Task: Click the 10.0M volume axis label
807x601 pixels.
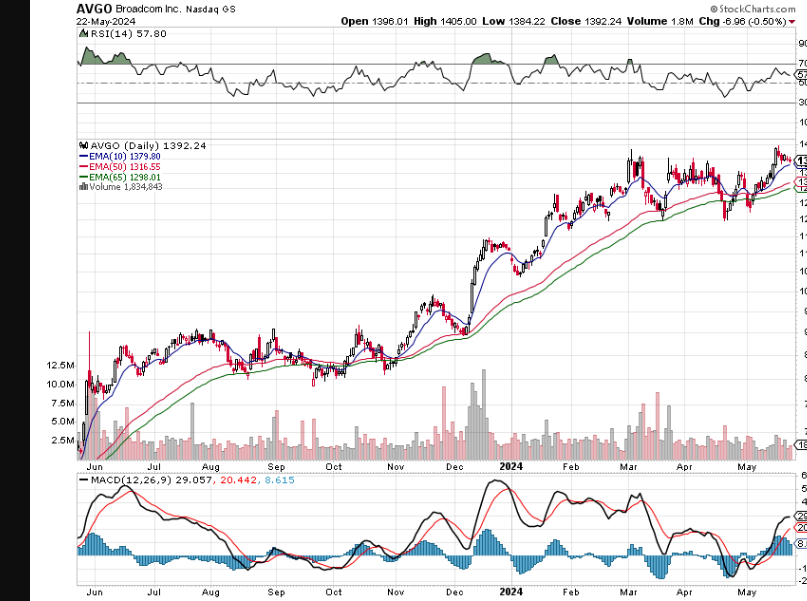Action: click(x=60, y=384)
